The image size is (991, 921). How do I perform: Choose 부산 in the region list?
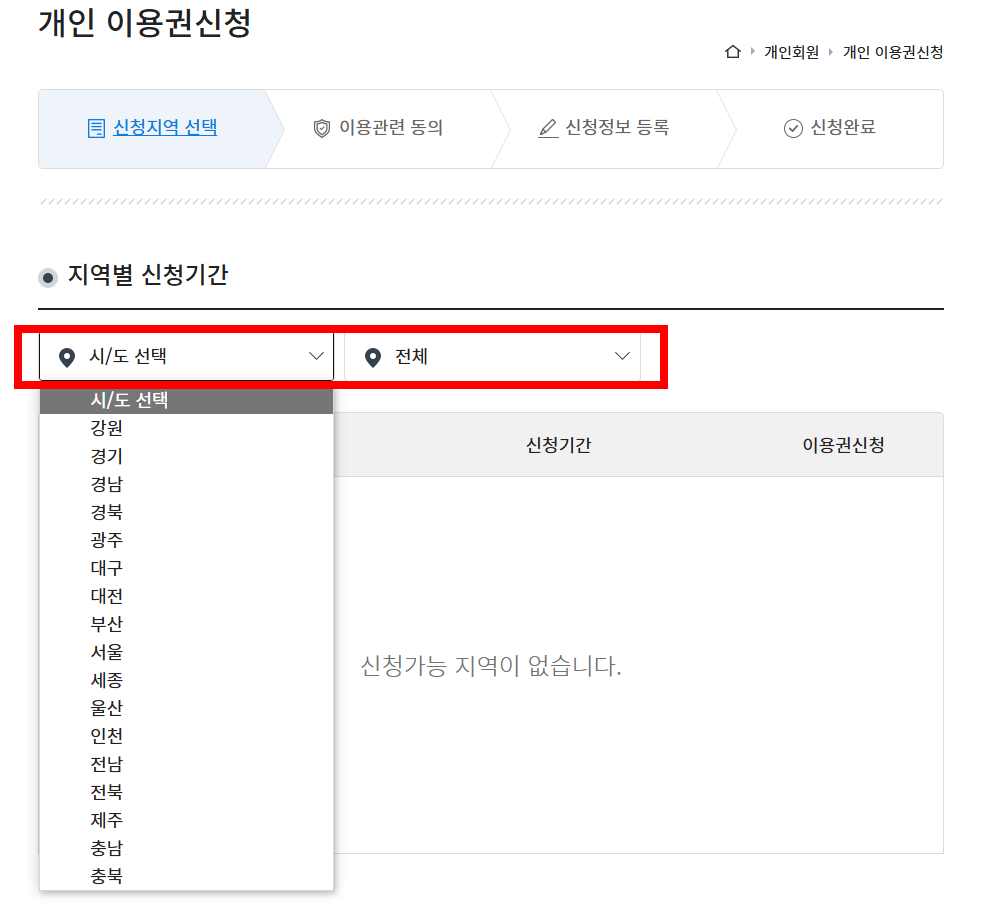point(186,624)
